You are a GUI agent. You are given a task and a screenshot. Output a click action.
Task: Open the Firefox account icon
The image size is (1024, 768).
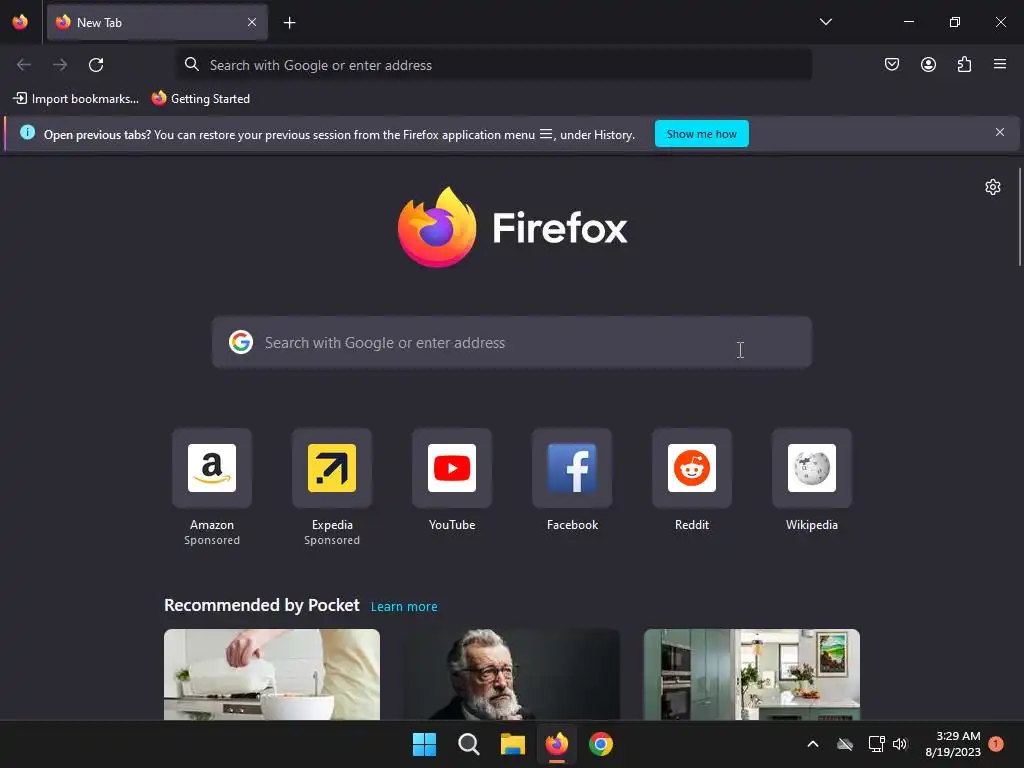point(928,64)
